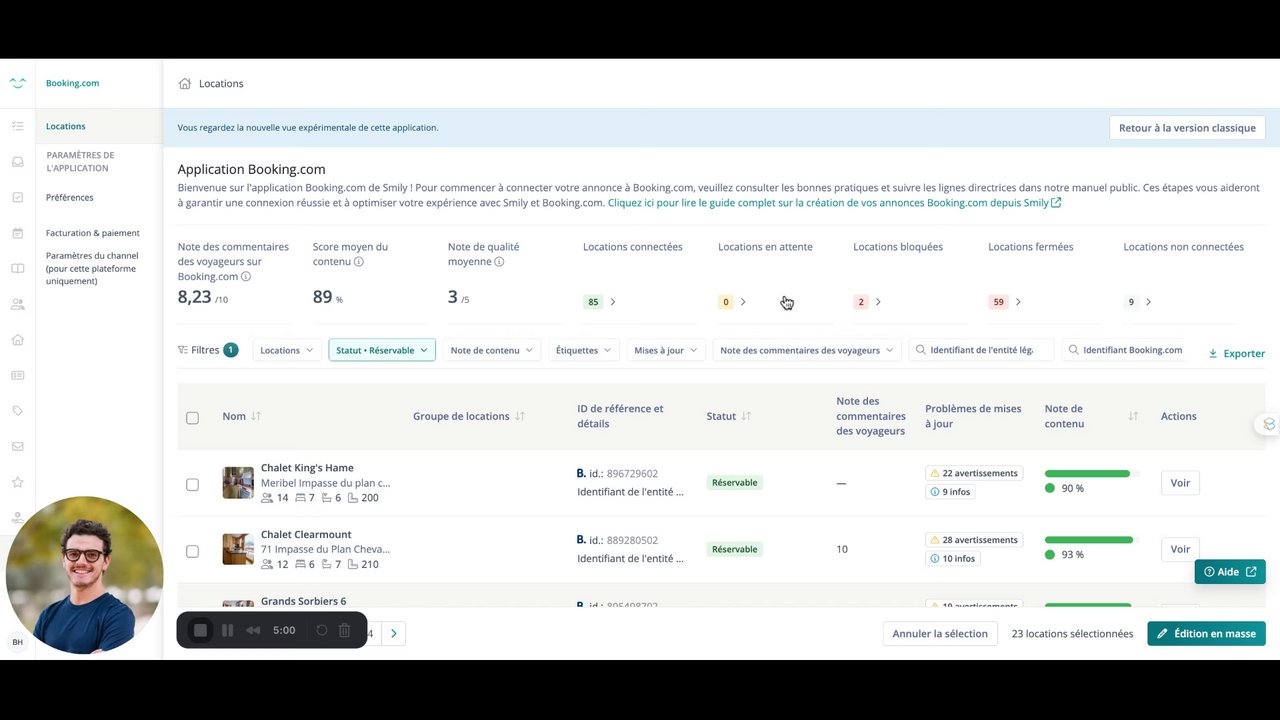This screenshot has height=720, width=1280.
Task: Click the Identifiant de l'entité légale search field
Action: tap(982, 350)
